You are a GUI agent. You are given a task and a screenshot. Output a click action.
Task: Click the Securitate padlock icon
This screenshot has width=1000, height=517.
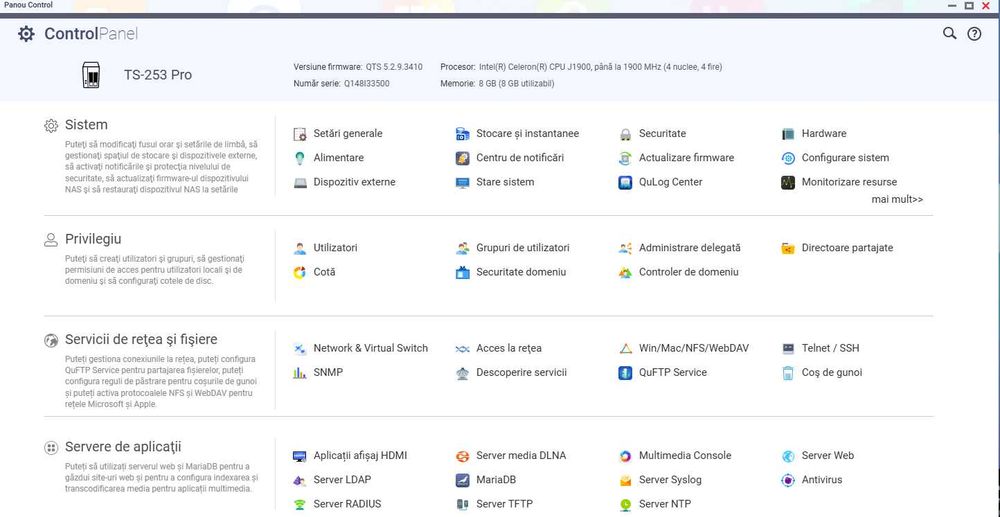(625, 134)
